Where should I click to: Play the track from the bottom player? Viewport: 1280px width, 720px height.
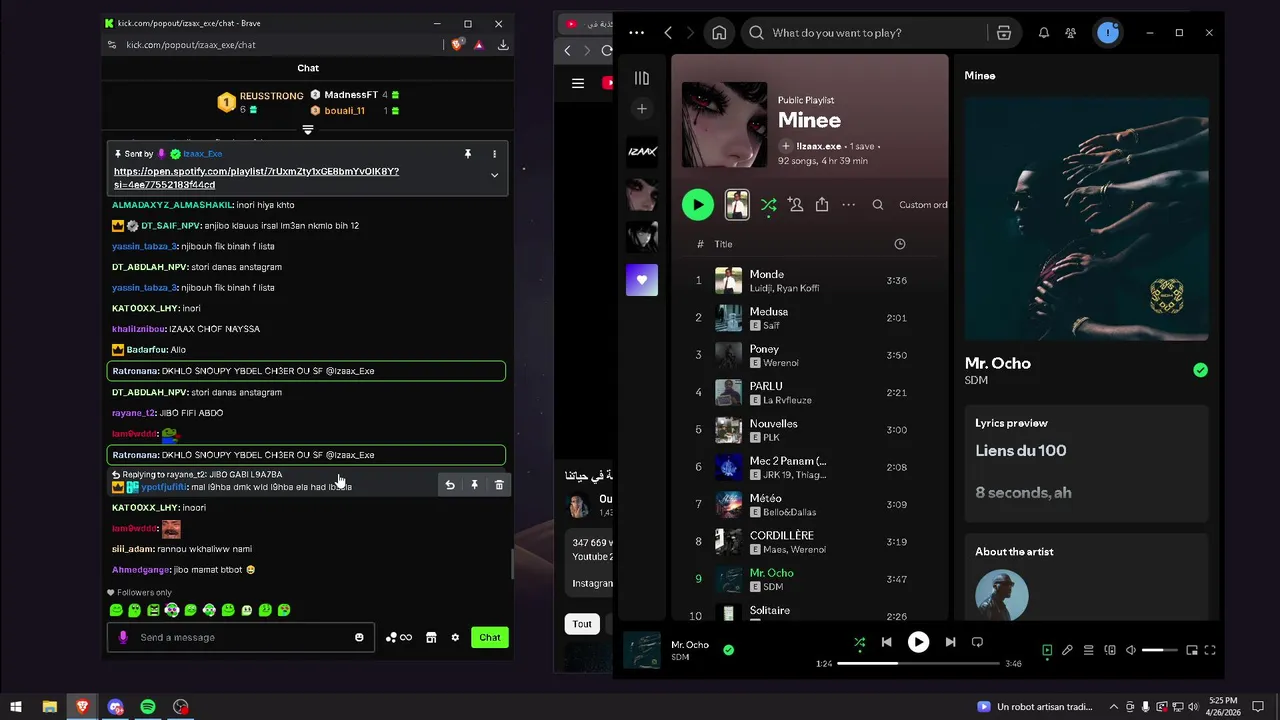click(918, 642)
